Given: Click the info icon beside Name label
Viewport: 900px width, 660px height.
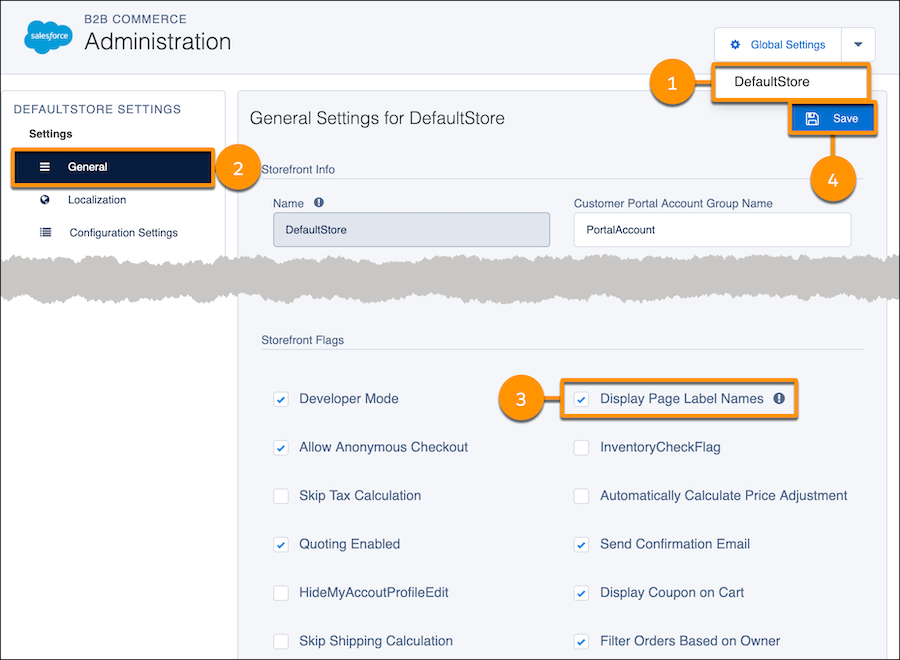Looking at the screenshot, I should coord(319,203).
